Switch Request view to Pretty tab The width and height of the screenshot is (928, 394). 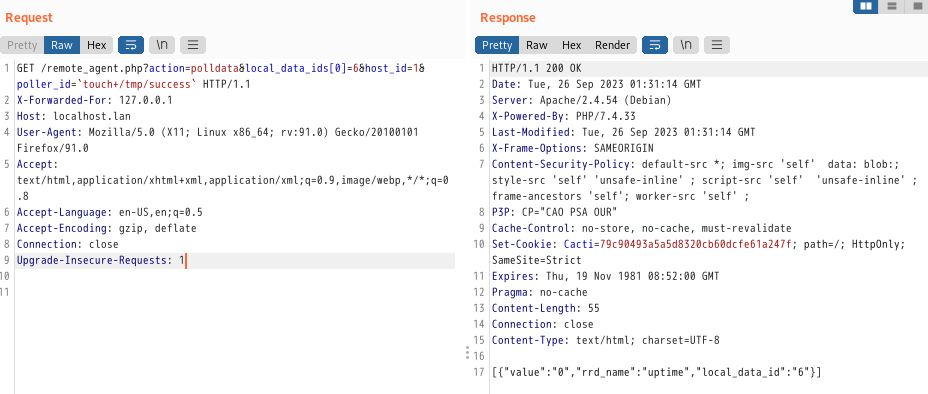coord(22,45)
